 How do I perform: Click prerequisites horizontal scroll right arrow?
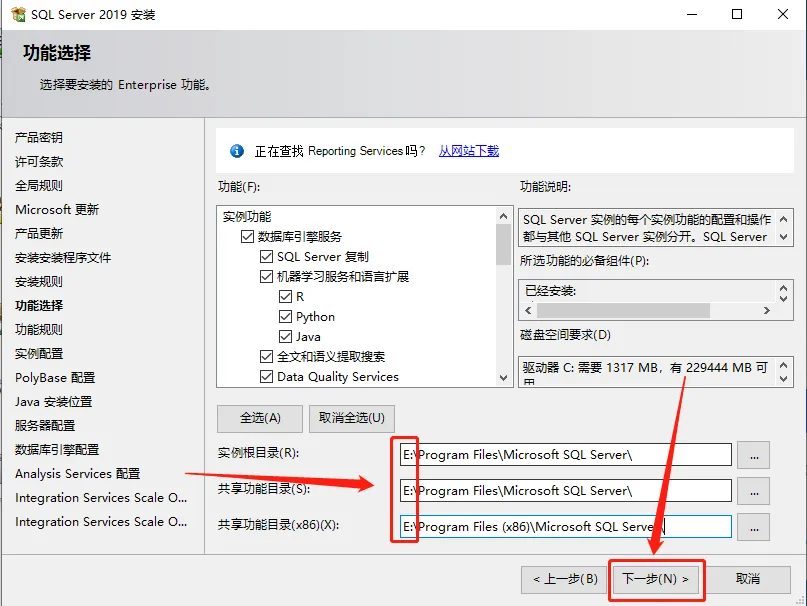pyautogui.click(x=766, y=310)
